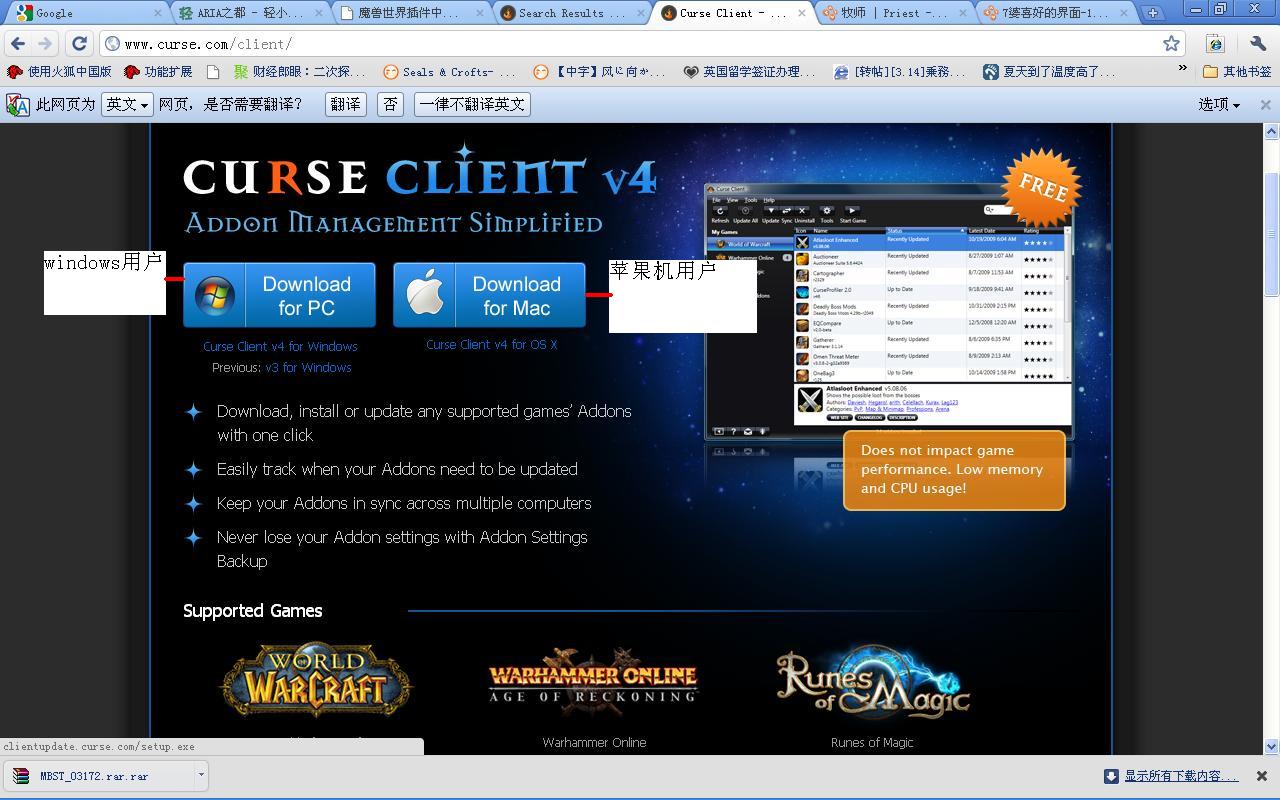Close the Search Results tab

[x=641, y=13]
